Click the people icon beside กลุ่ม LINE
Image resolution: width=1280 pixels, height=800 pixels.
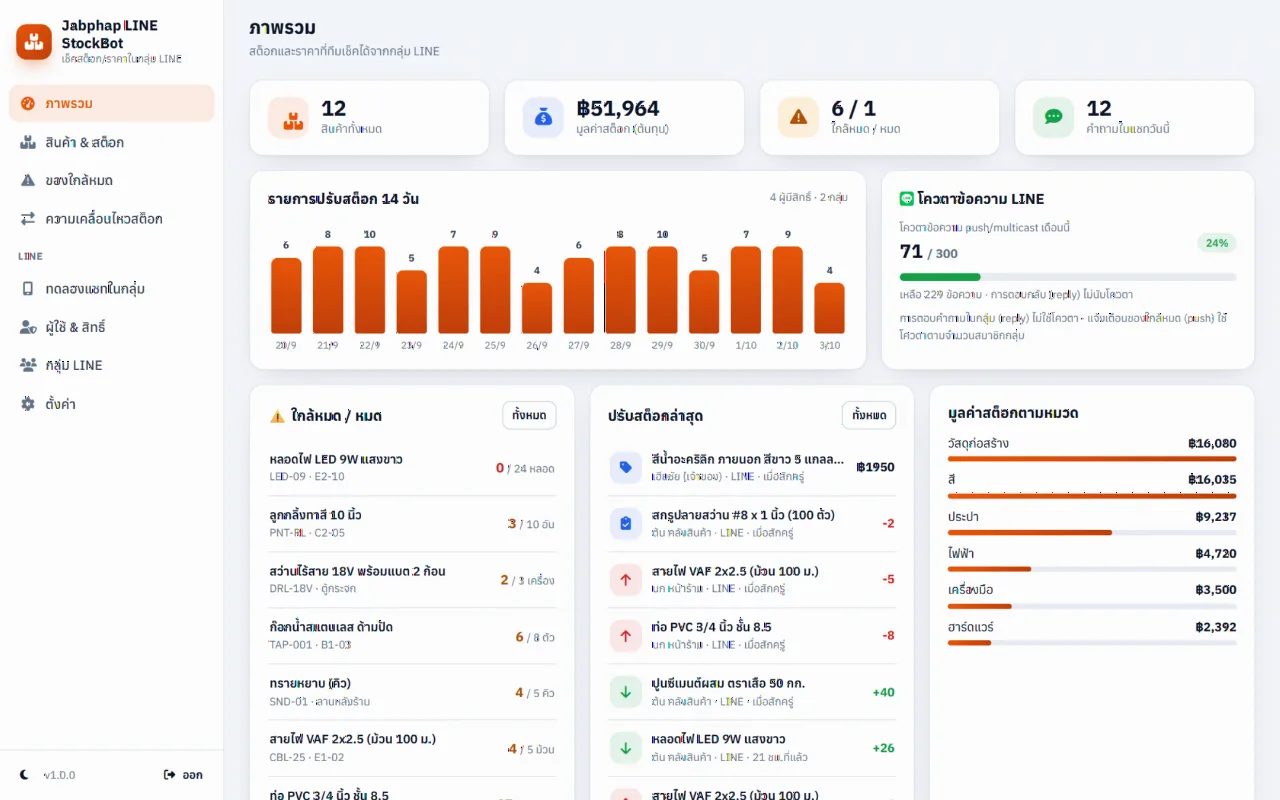tap(28, 365)
